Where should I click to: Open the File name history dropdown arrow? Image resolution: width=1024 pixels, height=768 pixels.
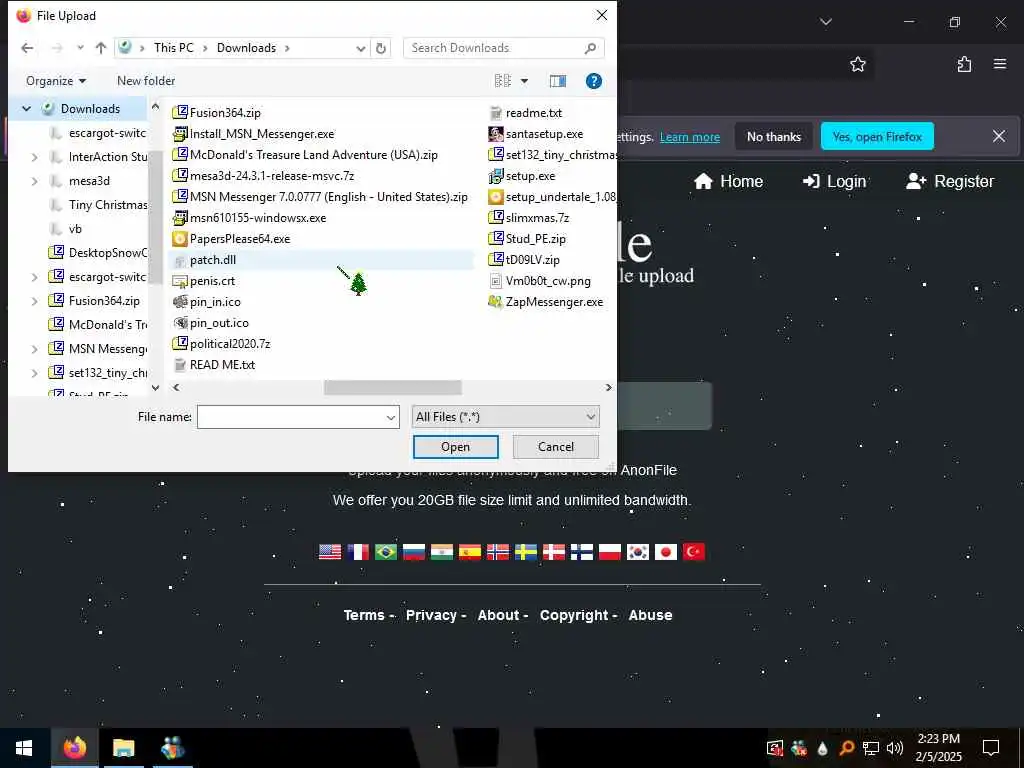(x=391, y=417)
